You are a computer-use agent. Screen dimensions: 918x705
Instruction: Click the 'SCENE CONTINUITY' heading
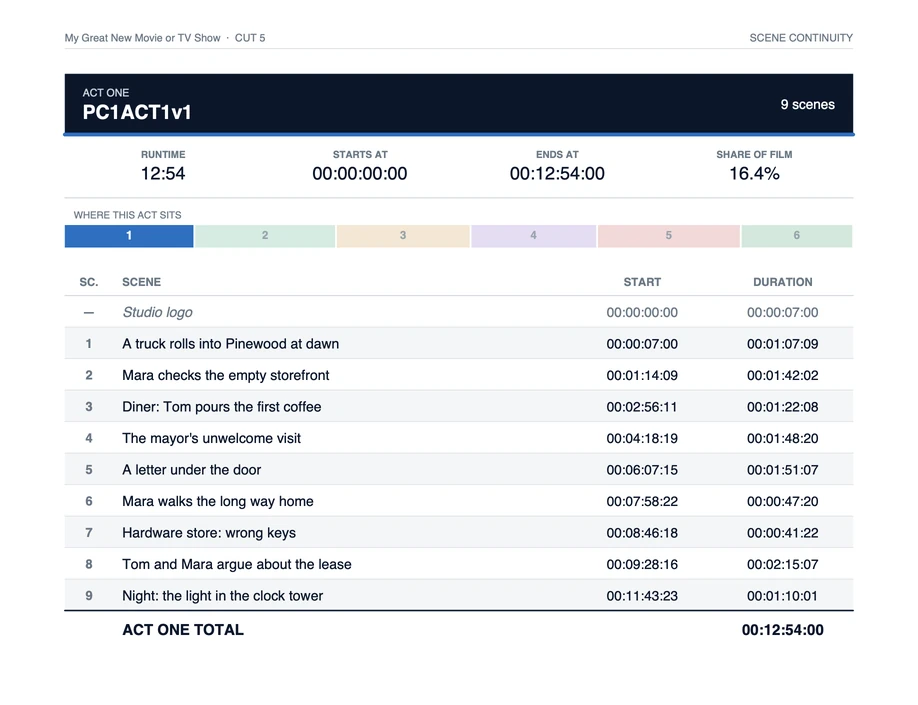801,38
